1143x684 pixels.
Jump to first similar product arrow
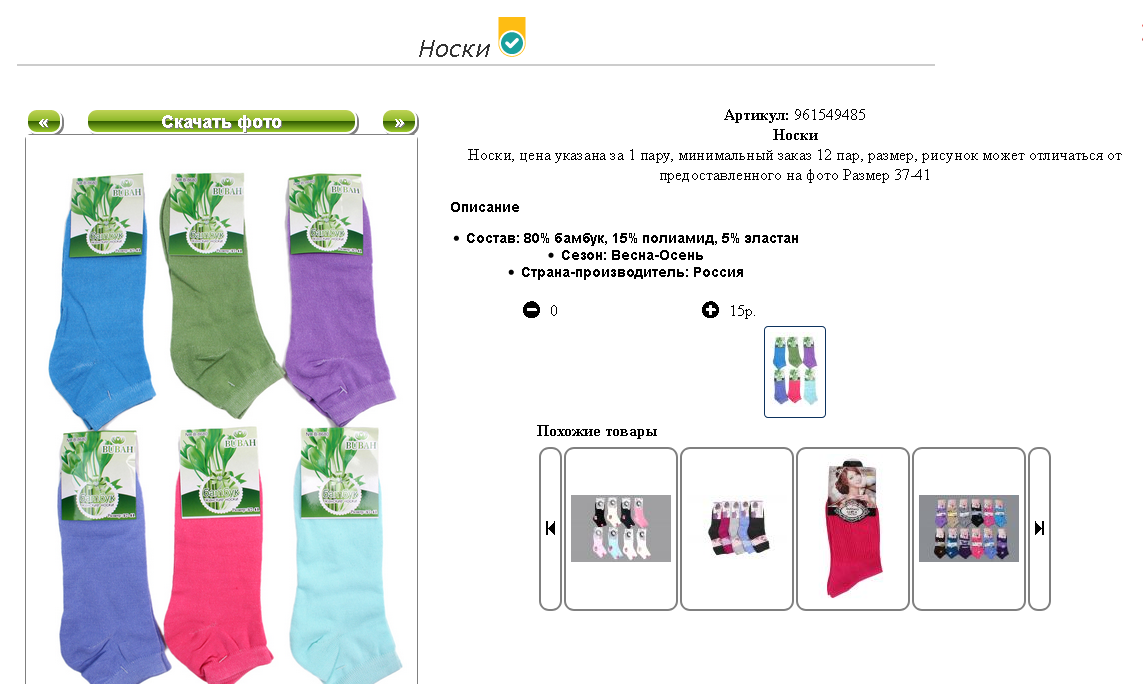click(x=550, y=529)
